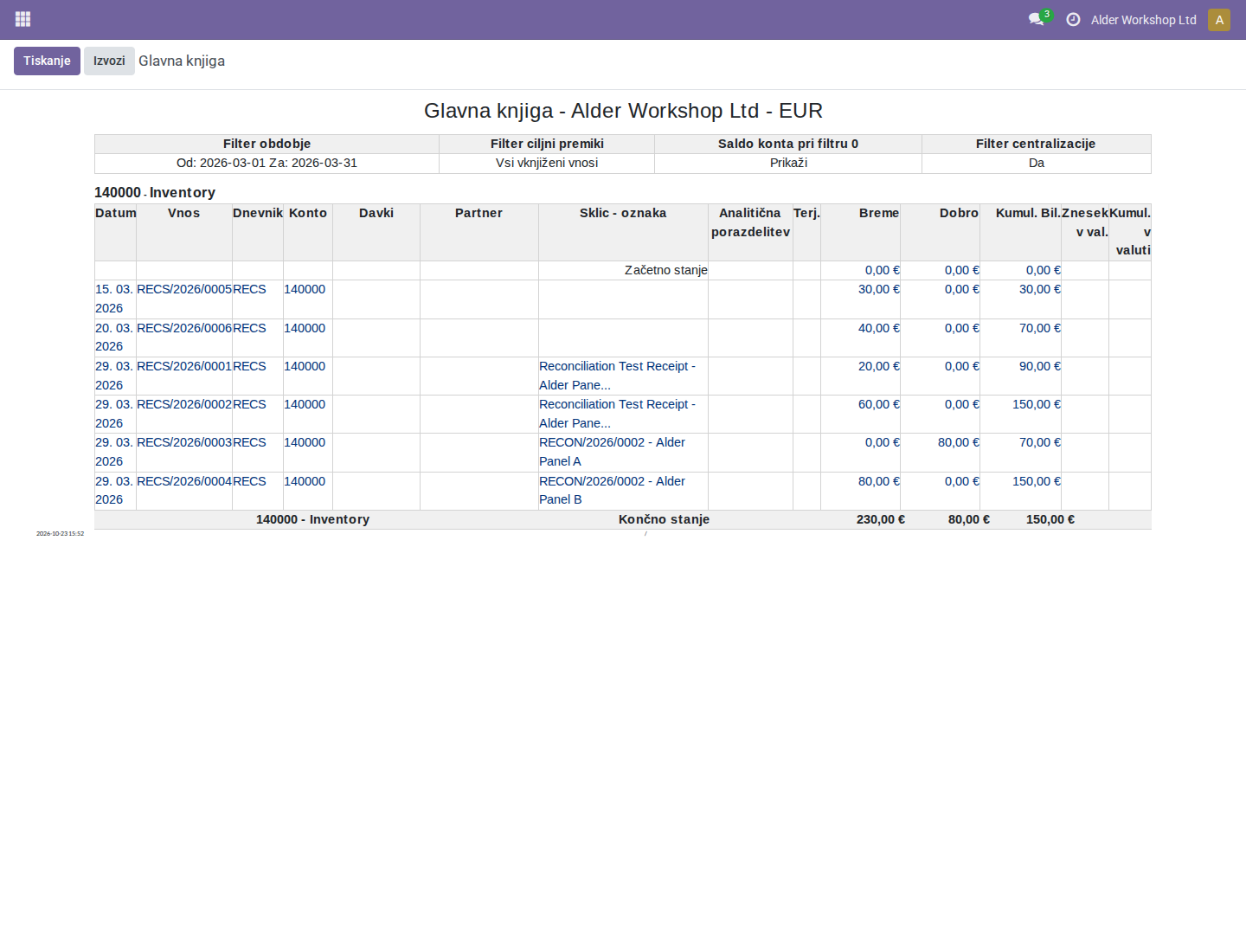Click the RECS journal in the RECS/2026/0005 row
Screen dimensions: 1246x952
pyautogui.click(x=249, y=289)
